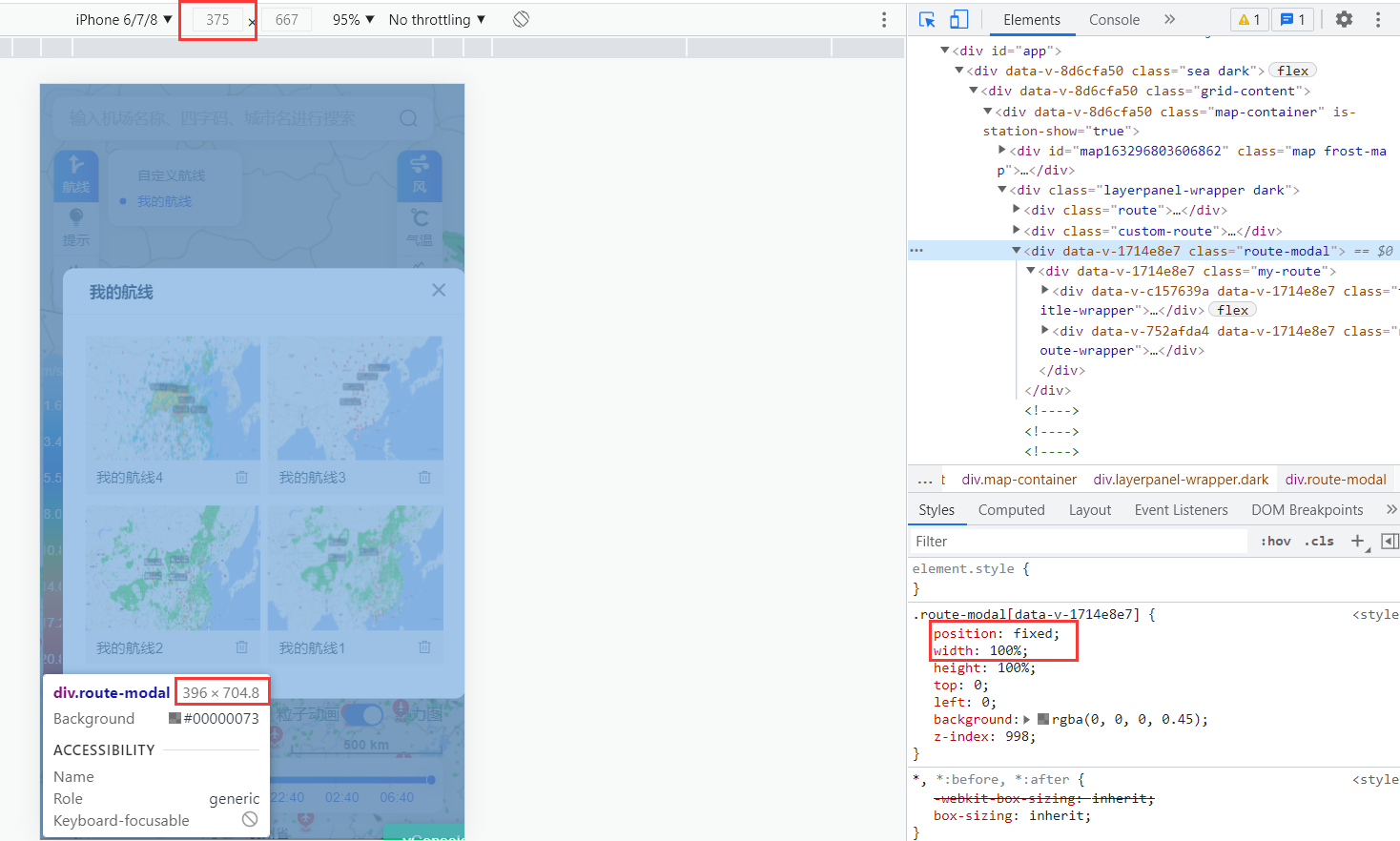
Task: Open the 我的航线1 route thumbnail
Action: (x=355, y=568)
